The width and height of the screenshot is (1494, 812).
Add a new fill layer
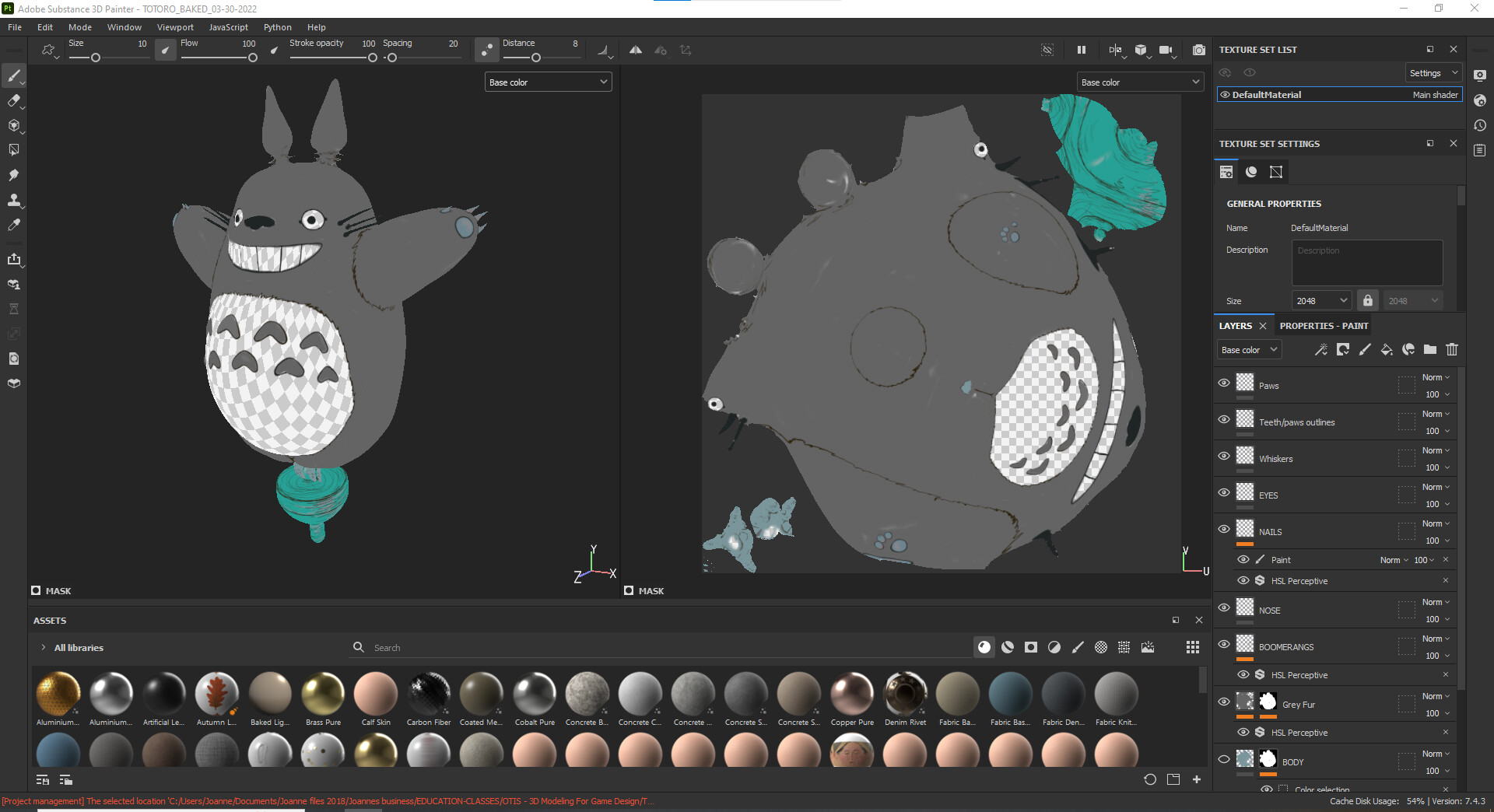coord(1387,349)
